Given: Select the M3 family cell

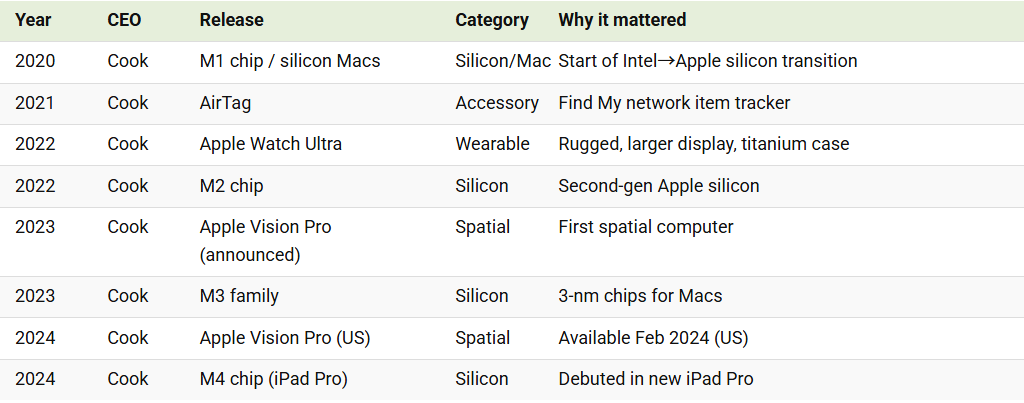Looking at the screenshot, I should click(239, 296).
